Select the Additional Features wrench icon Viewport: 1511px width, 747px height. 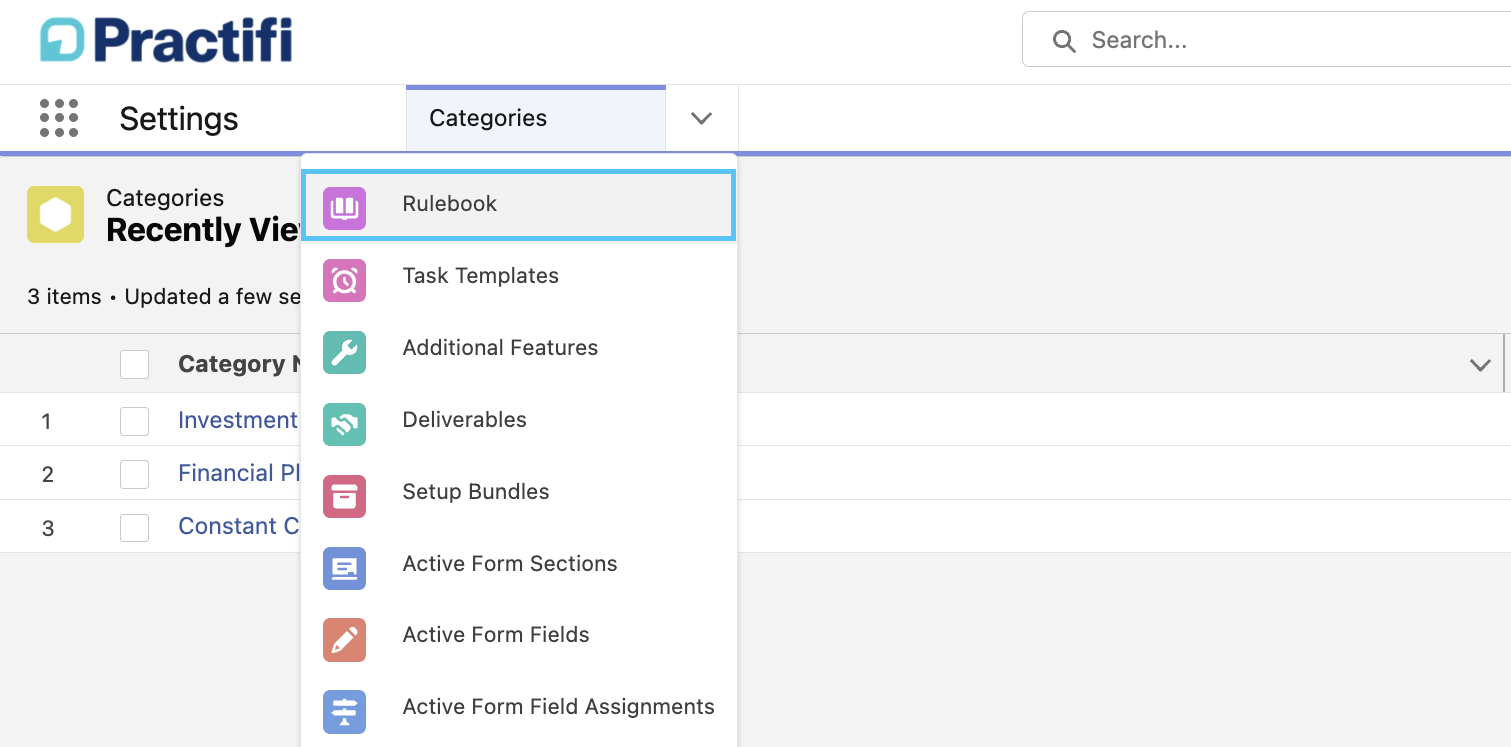(x=345, y=353)
